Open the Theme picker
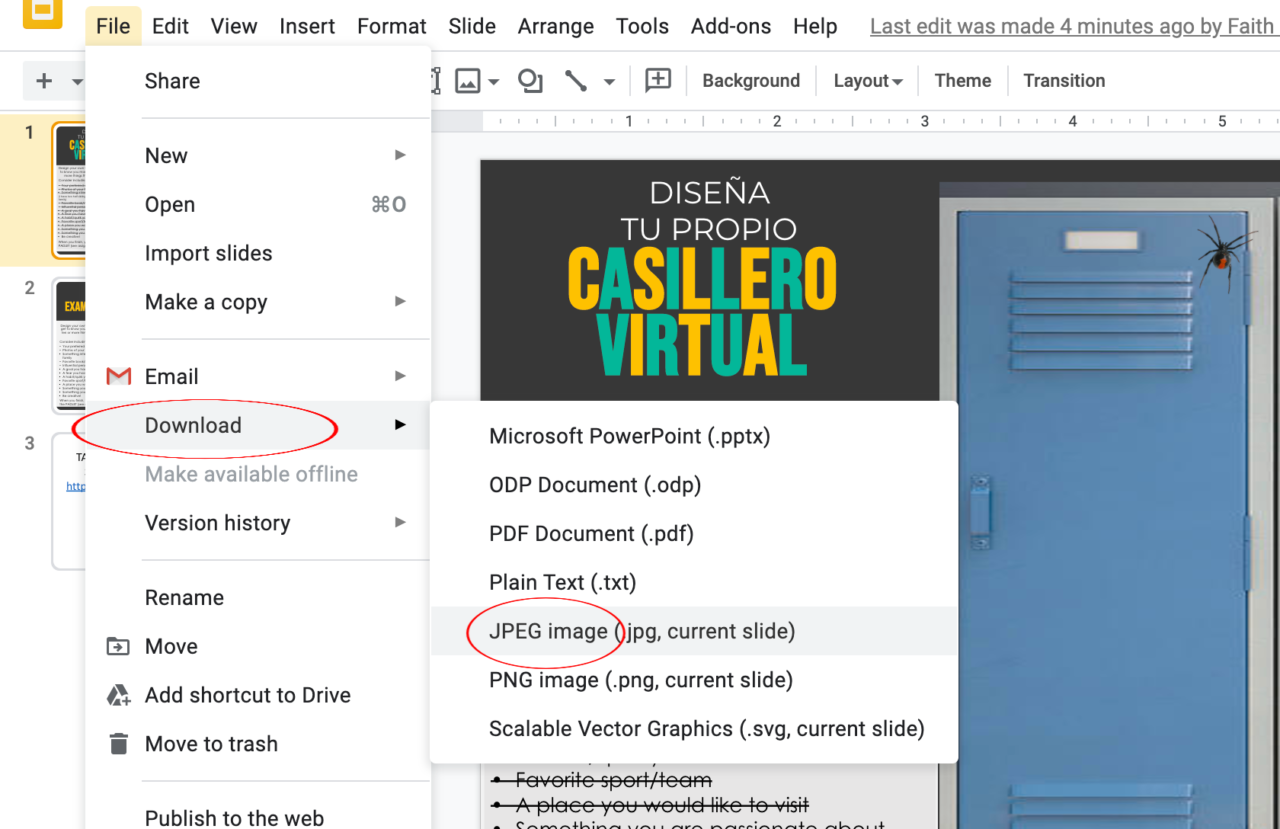The width and height of the screenshot is (1280, 829). [961, 80]
